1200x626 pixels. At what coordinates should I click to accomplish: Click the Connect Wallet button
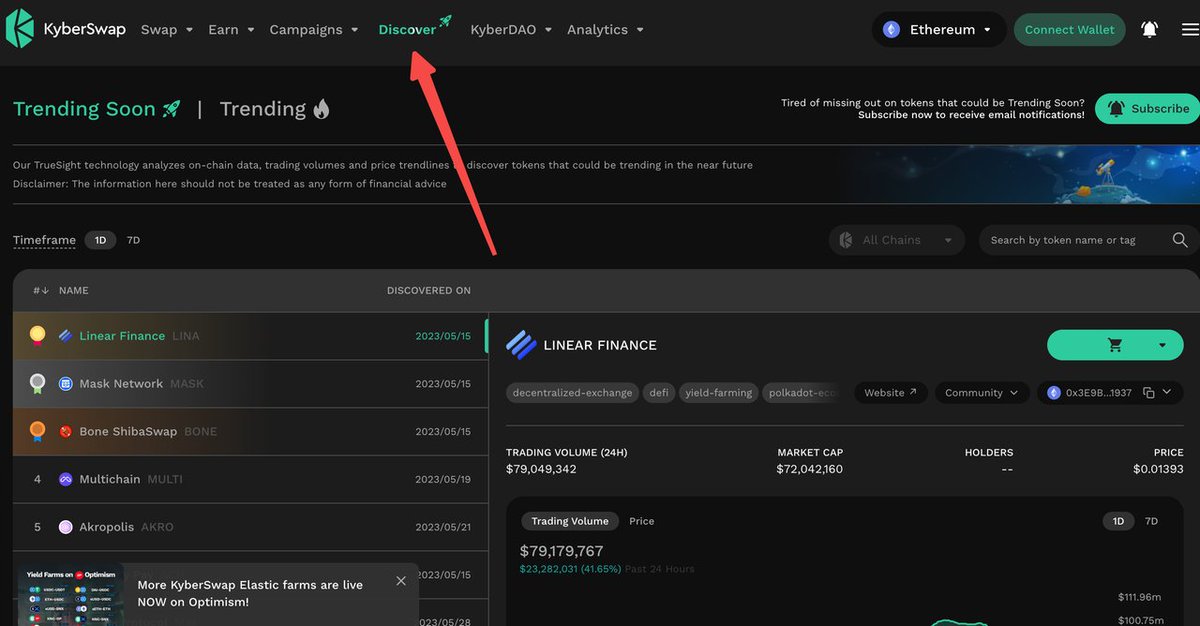[1069, 30]
